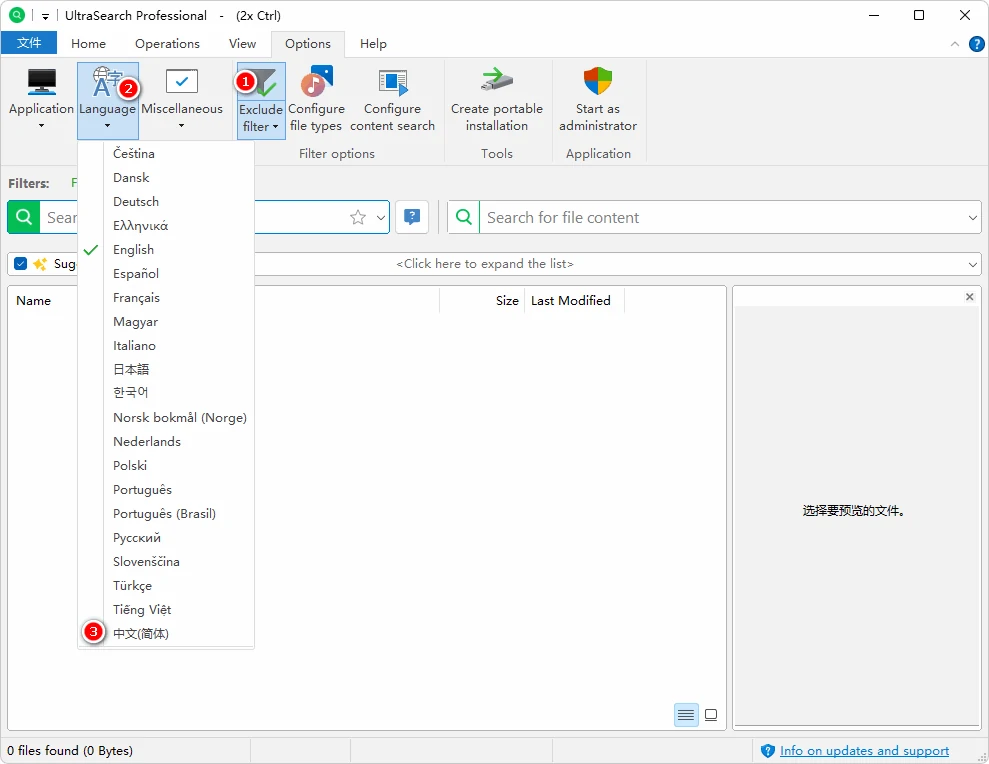
Task: Switch to large thumbnail view
Action: click(x=711, y=715)
